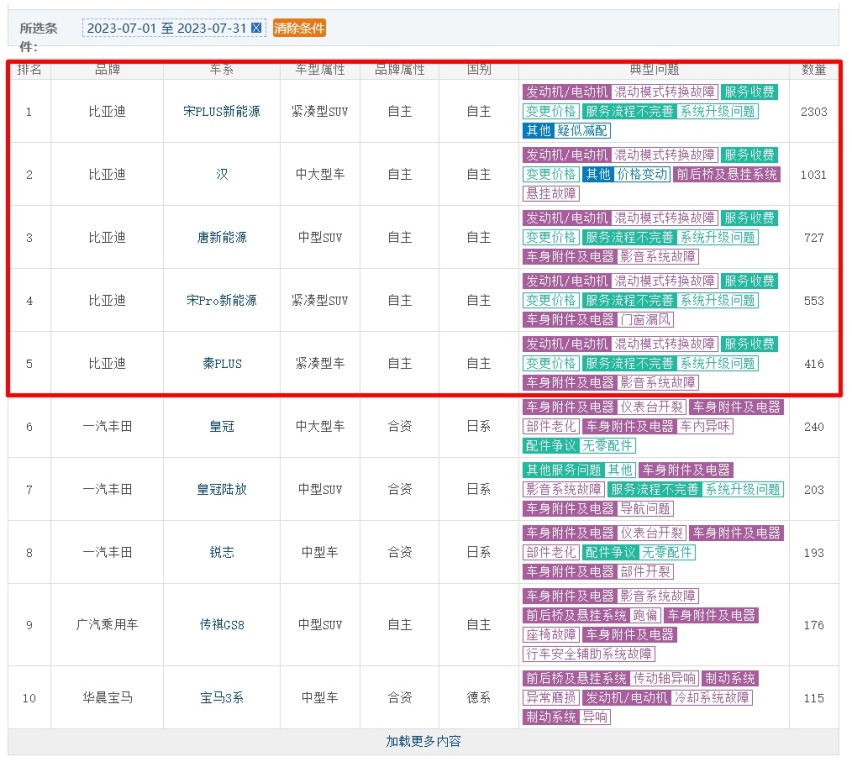Open the 传祺GS8 series link
Screen dimensions: 852x762
[x=220, y=625]
